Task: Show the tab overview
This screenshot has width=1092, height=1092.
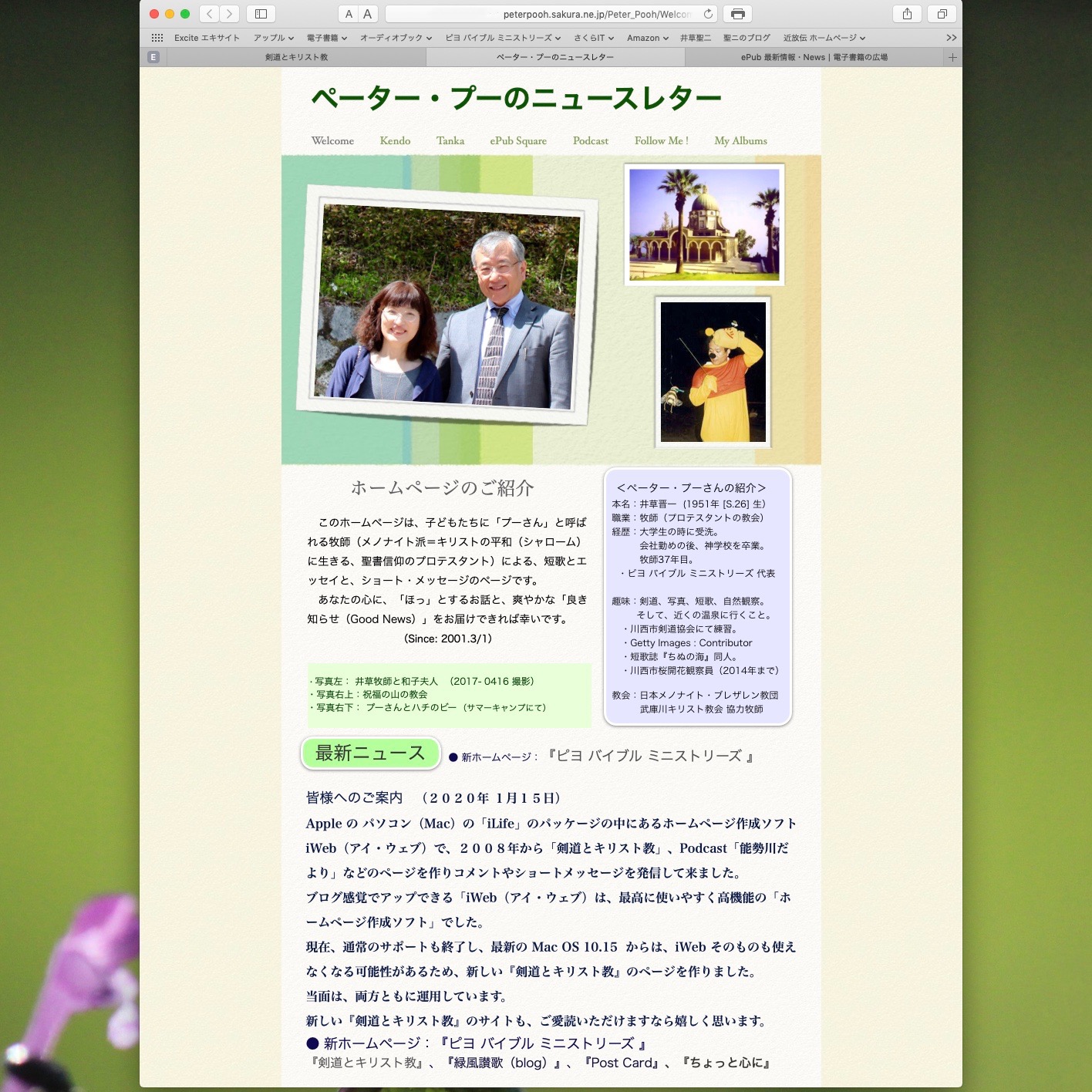Action: tap(942, 14)
